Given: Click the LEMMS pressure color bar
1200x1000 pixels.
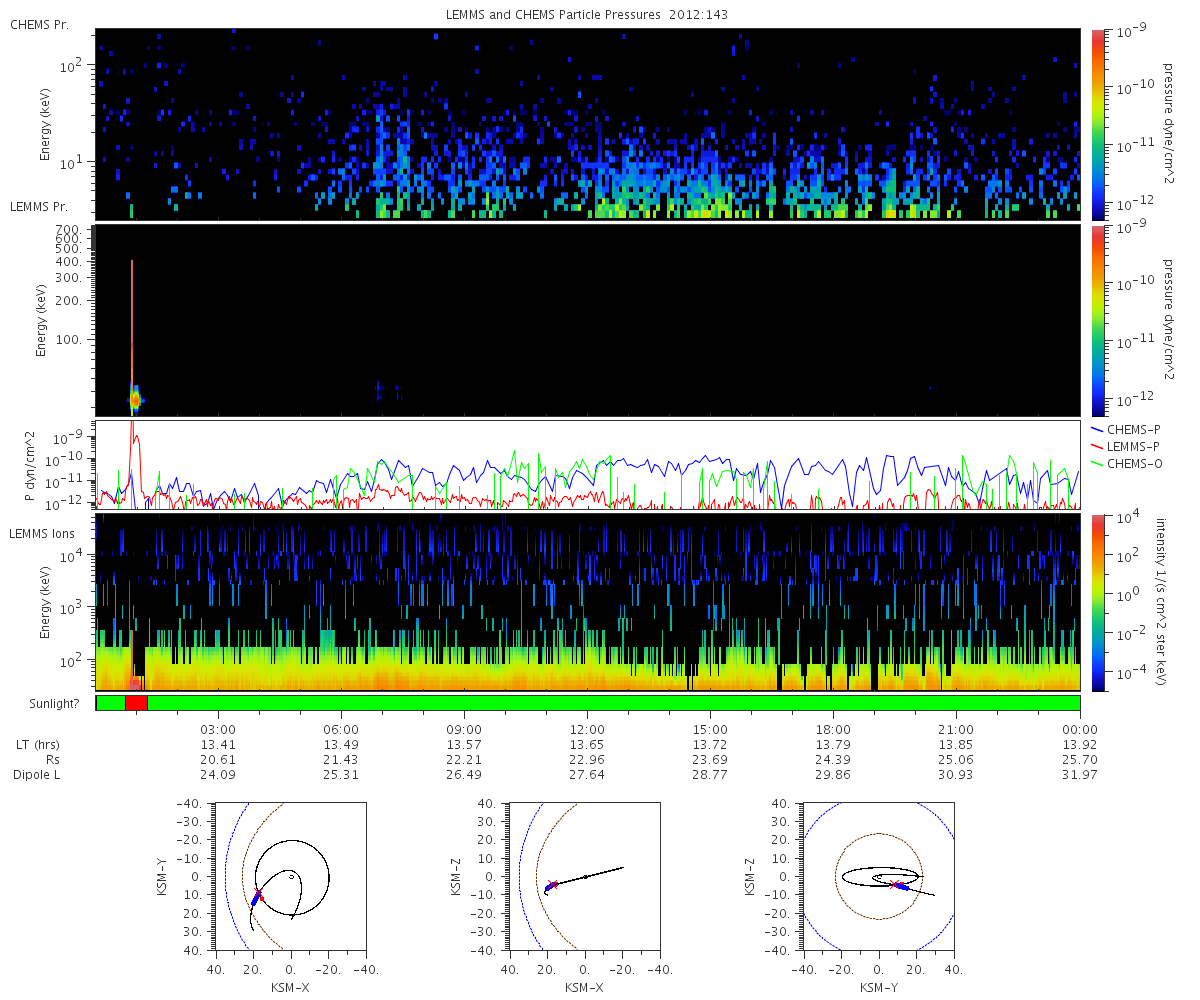Looking at the screenshot, I should click(1098, 320).
